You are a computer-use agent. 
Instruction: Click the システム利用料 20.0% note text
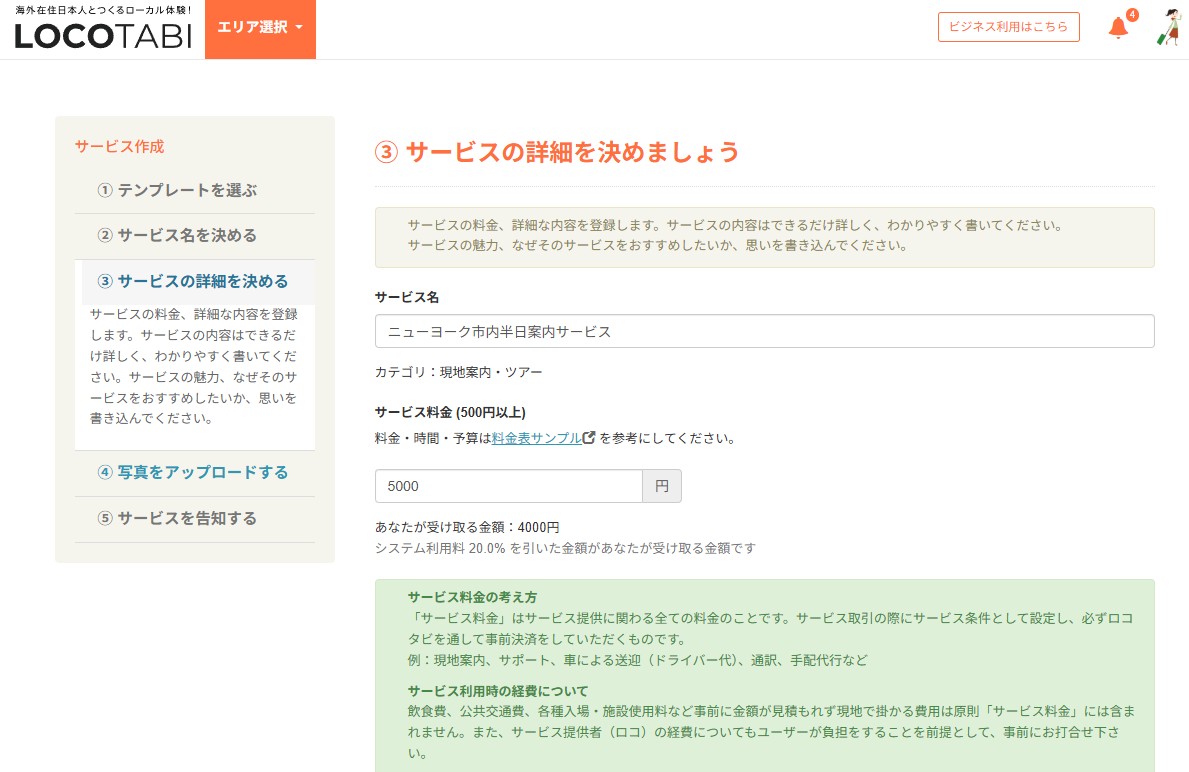(x=565, y=548)
